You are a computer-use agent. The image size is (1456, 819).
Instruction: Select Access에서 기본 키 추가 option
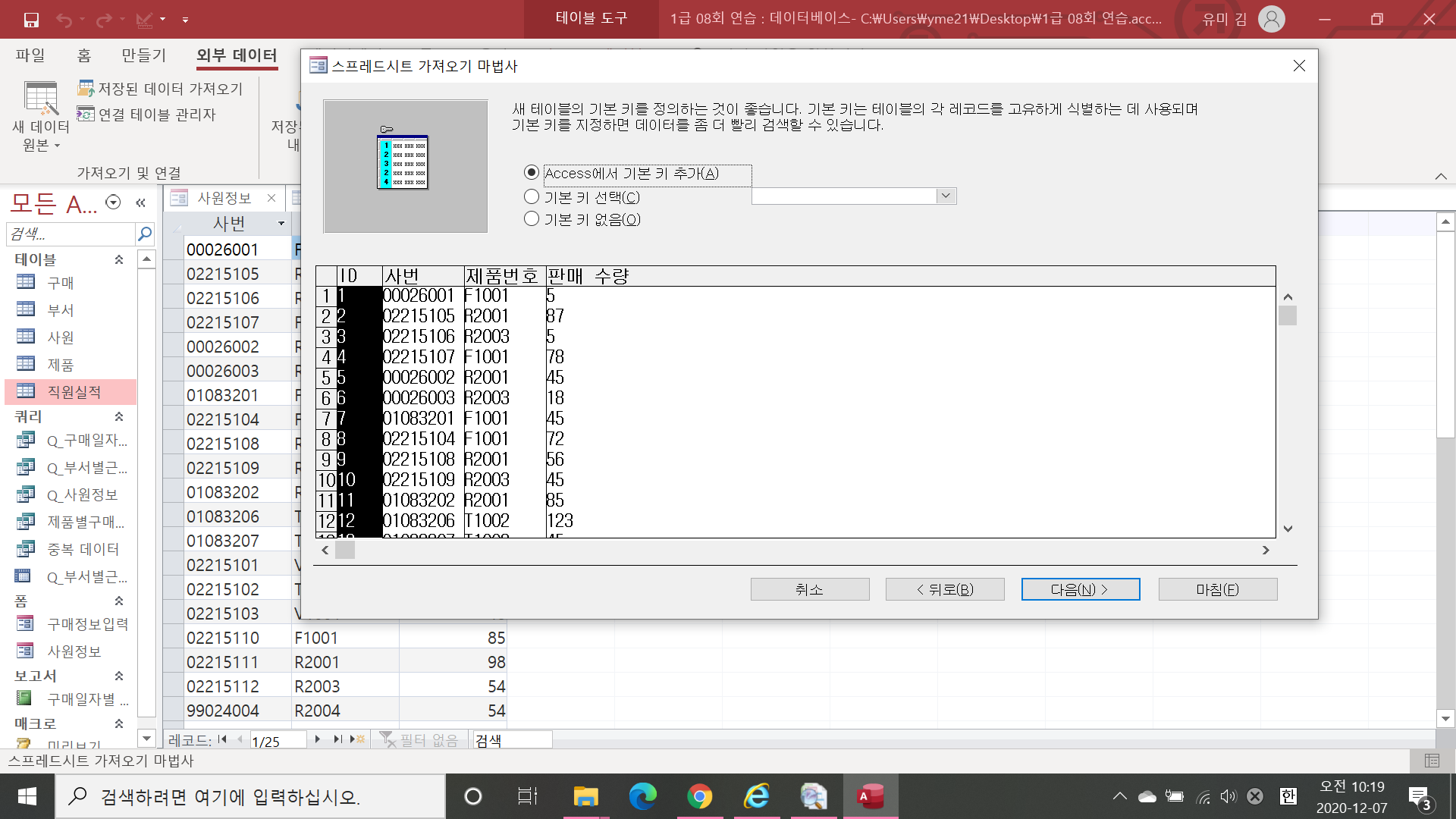click(532, 173)
